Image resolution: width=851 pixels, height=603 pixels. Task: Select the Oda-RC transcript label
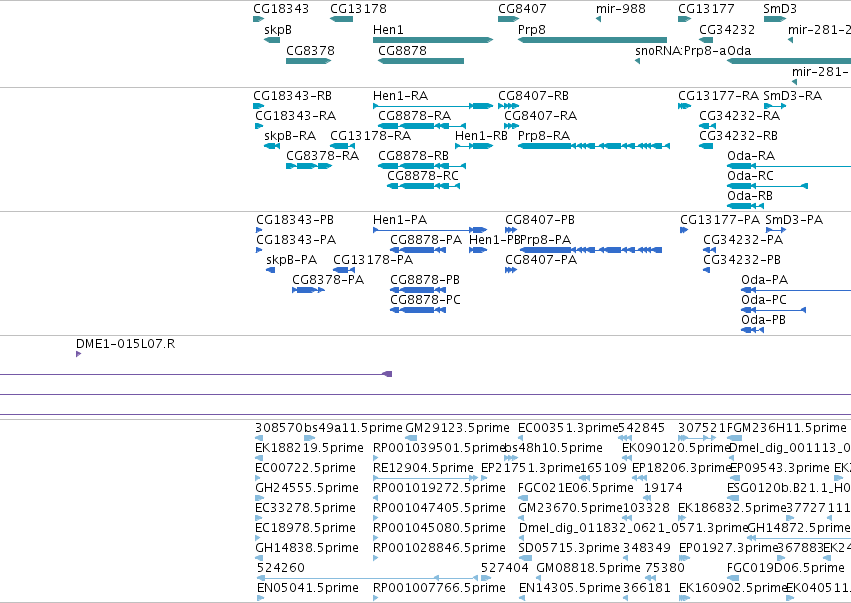(751, 176)
